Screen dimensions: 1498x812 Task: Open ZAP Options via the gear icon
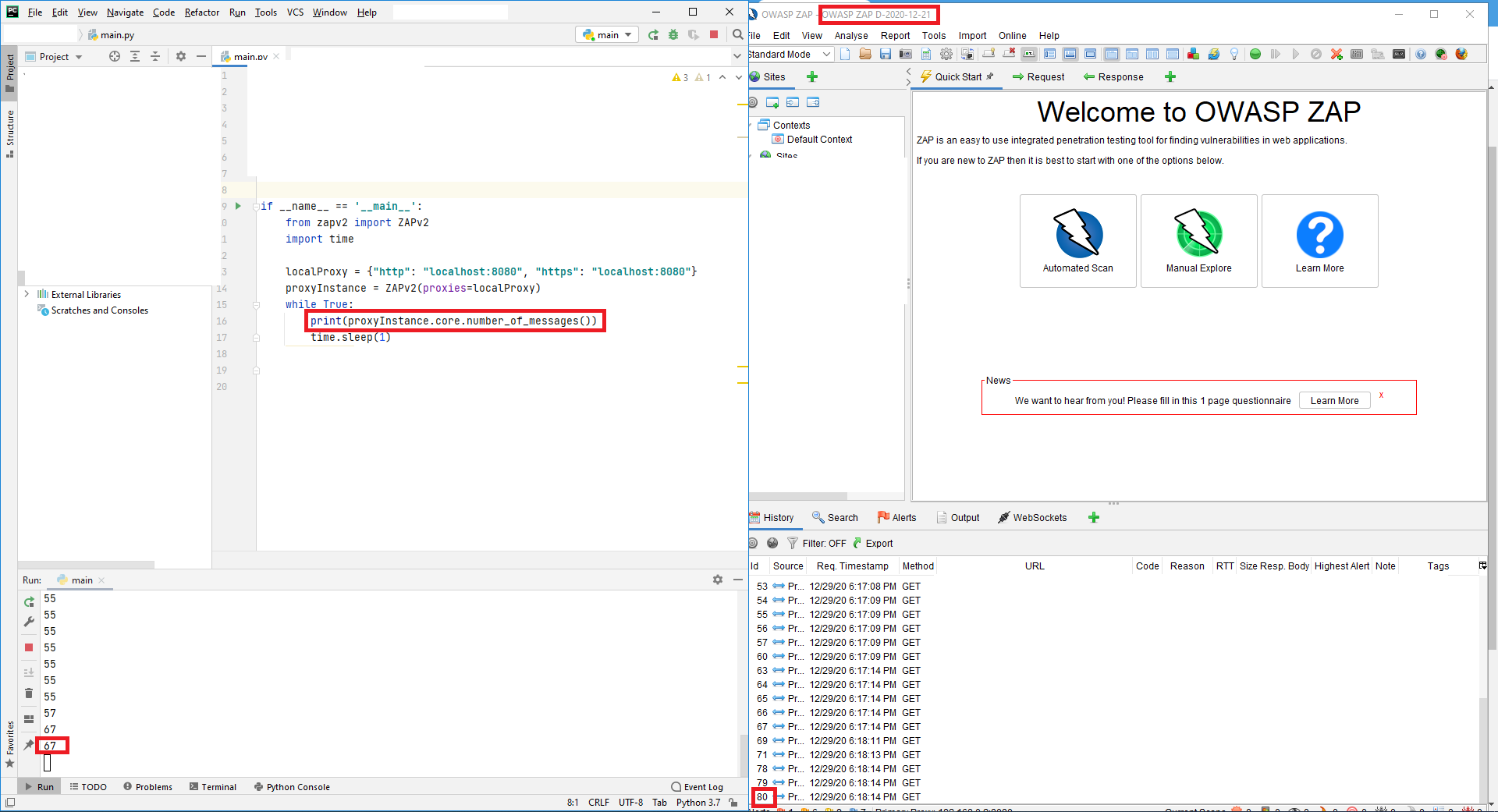point(946,54)
